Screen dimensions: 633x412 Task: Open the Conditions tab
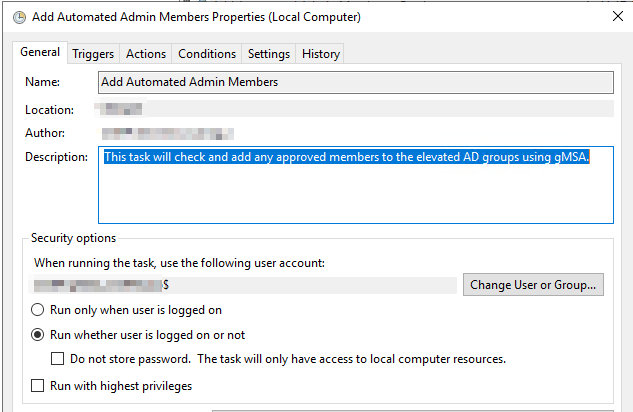207,54
